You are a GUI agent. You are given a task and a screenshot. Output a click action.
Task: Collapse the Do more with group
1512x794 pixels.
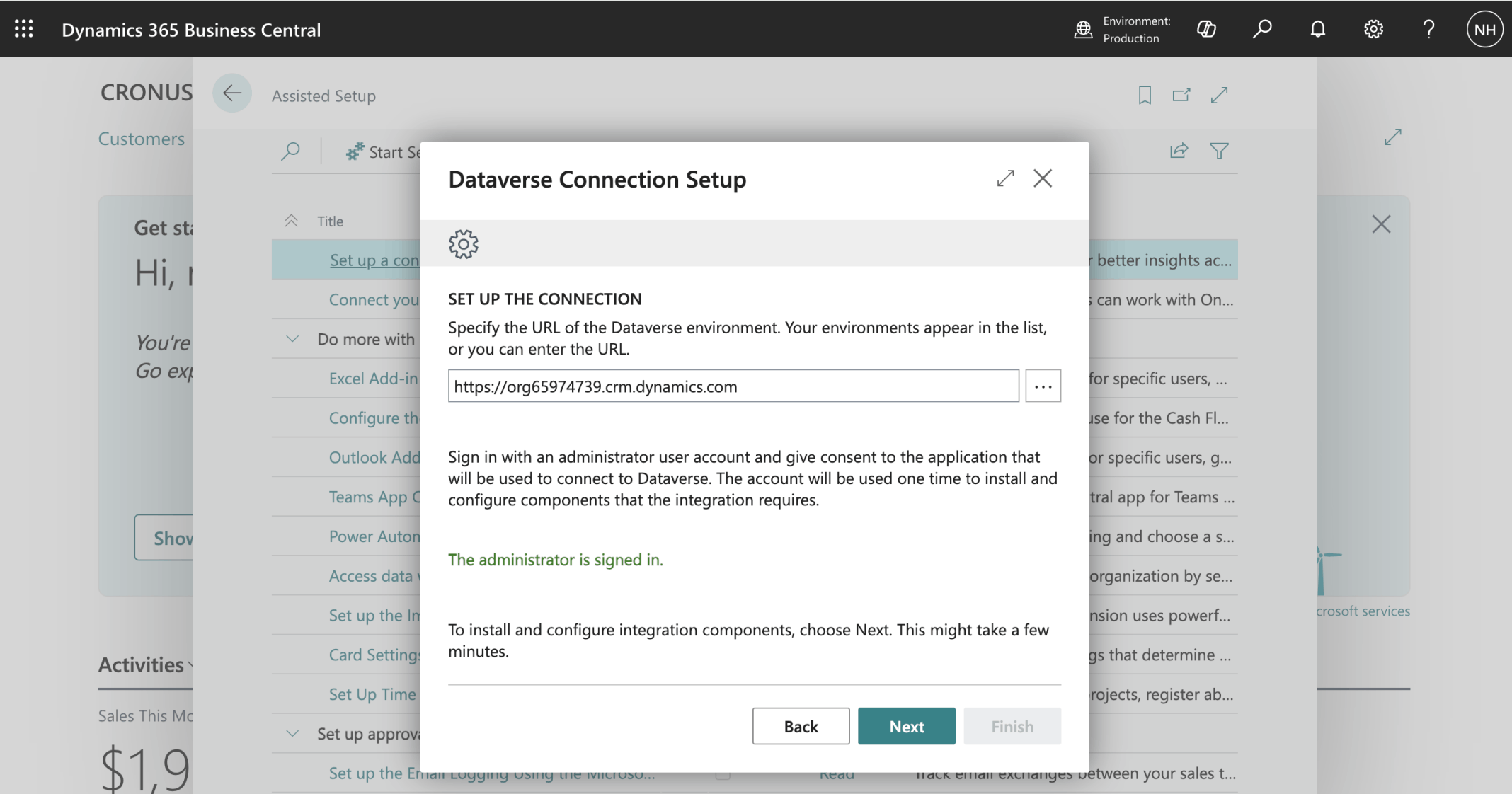[x=292, y=339]
